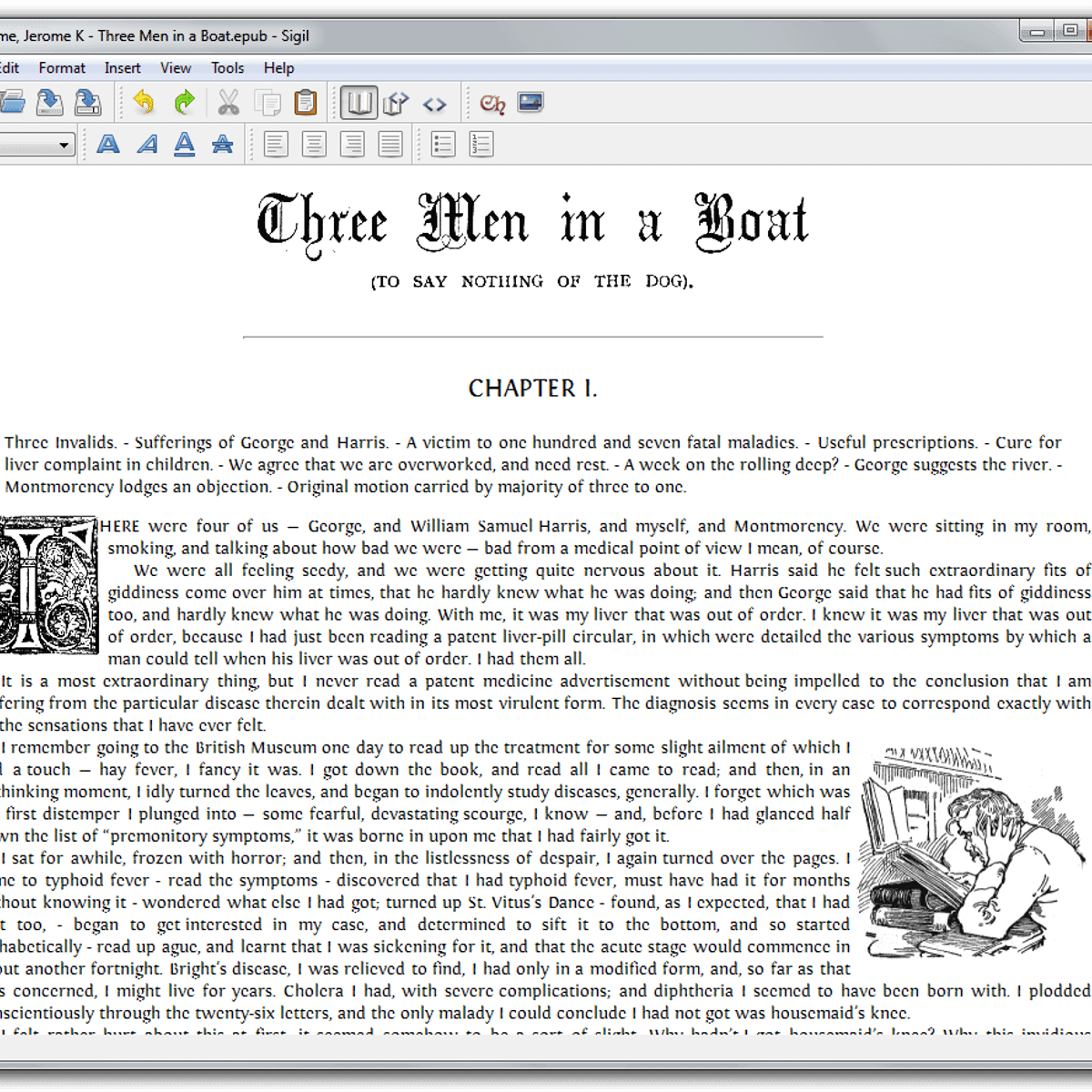Open the Format menu
This screenshot has height=1092, width=1092.
[62, 68]
